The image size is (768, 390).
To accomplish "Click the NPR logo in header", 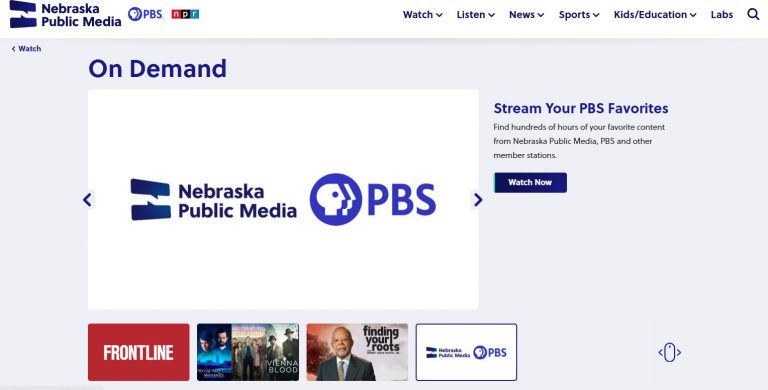I will tap(185, 14).
